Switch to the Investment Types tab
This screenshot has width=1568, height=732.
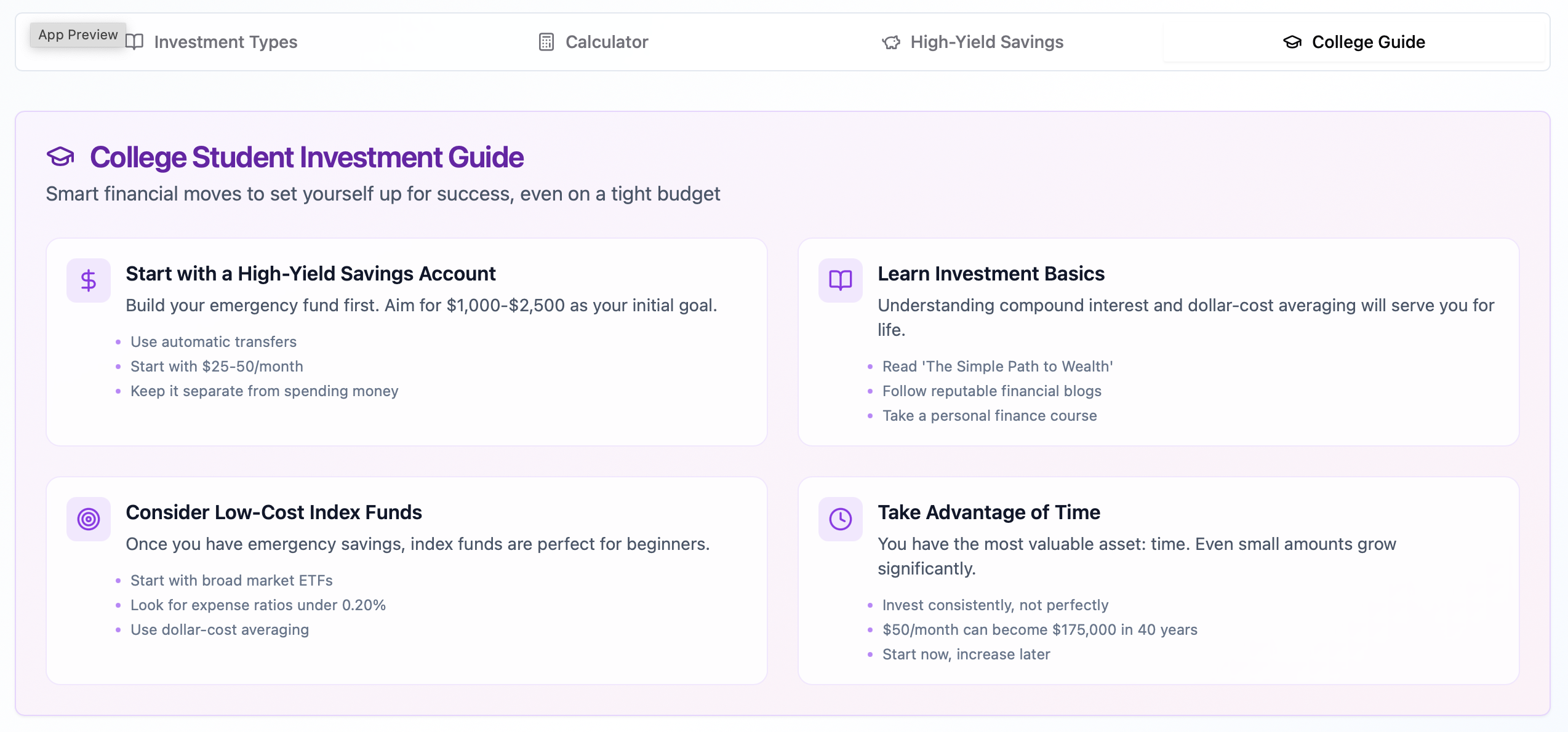(225, 42)
